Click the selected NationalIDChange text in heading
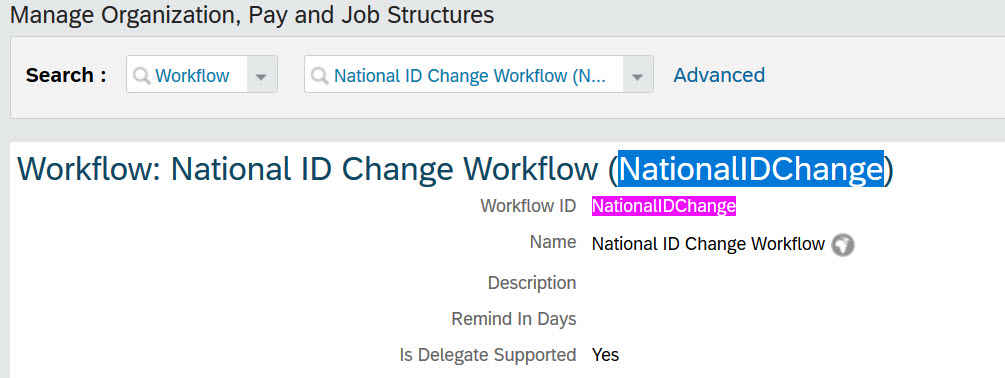Viewport: 1005px width, 378px height. tap(751, 168)
